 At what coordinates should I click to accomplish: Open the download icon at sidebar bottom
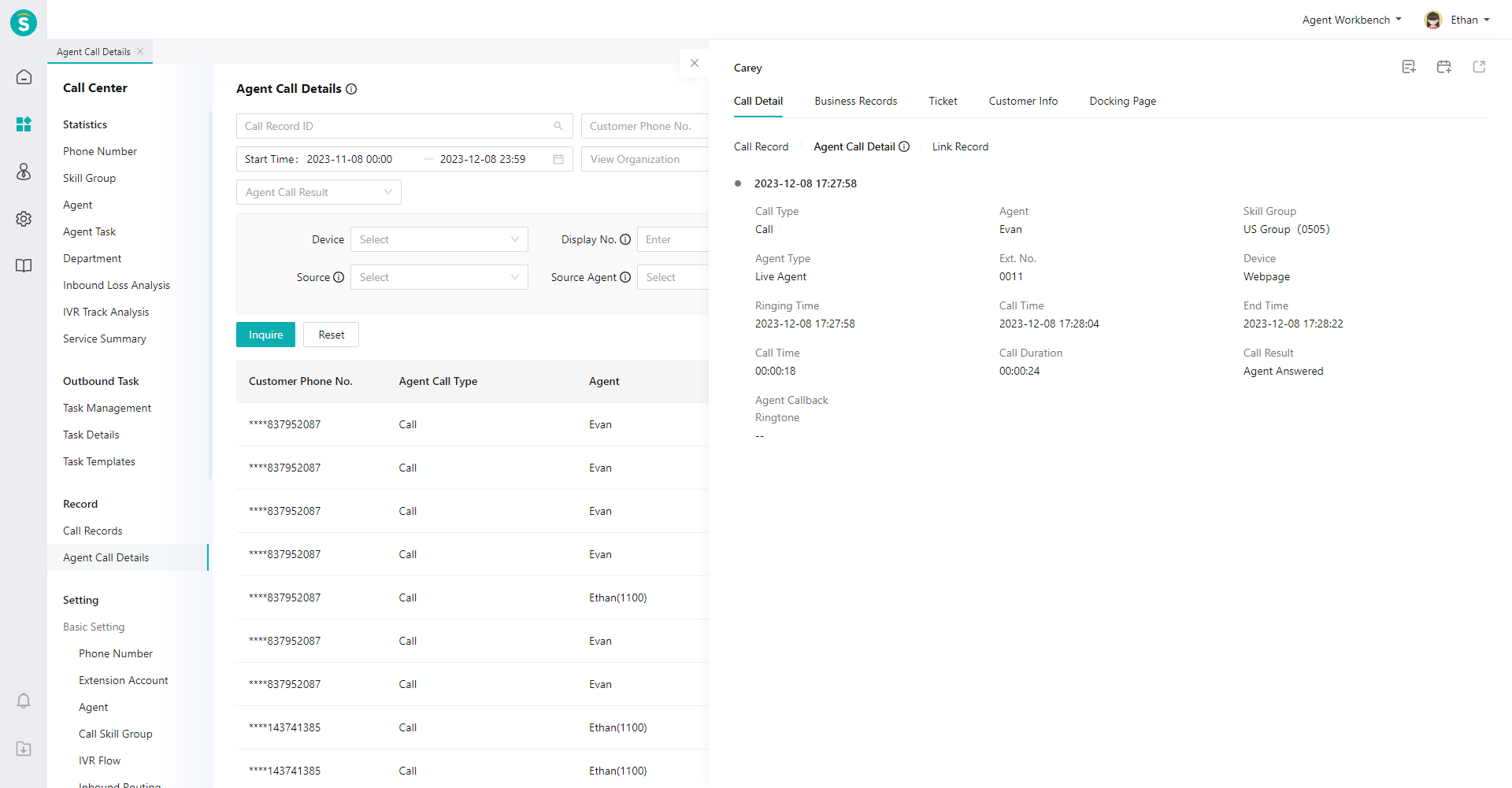[x=24, y=748]
